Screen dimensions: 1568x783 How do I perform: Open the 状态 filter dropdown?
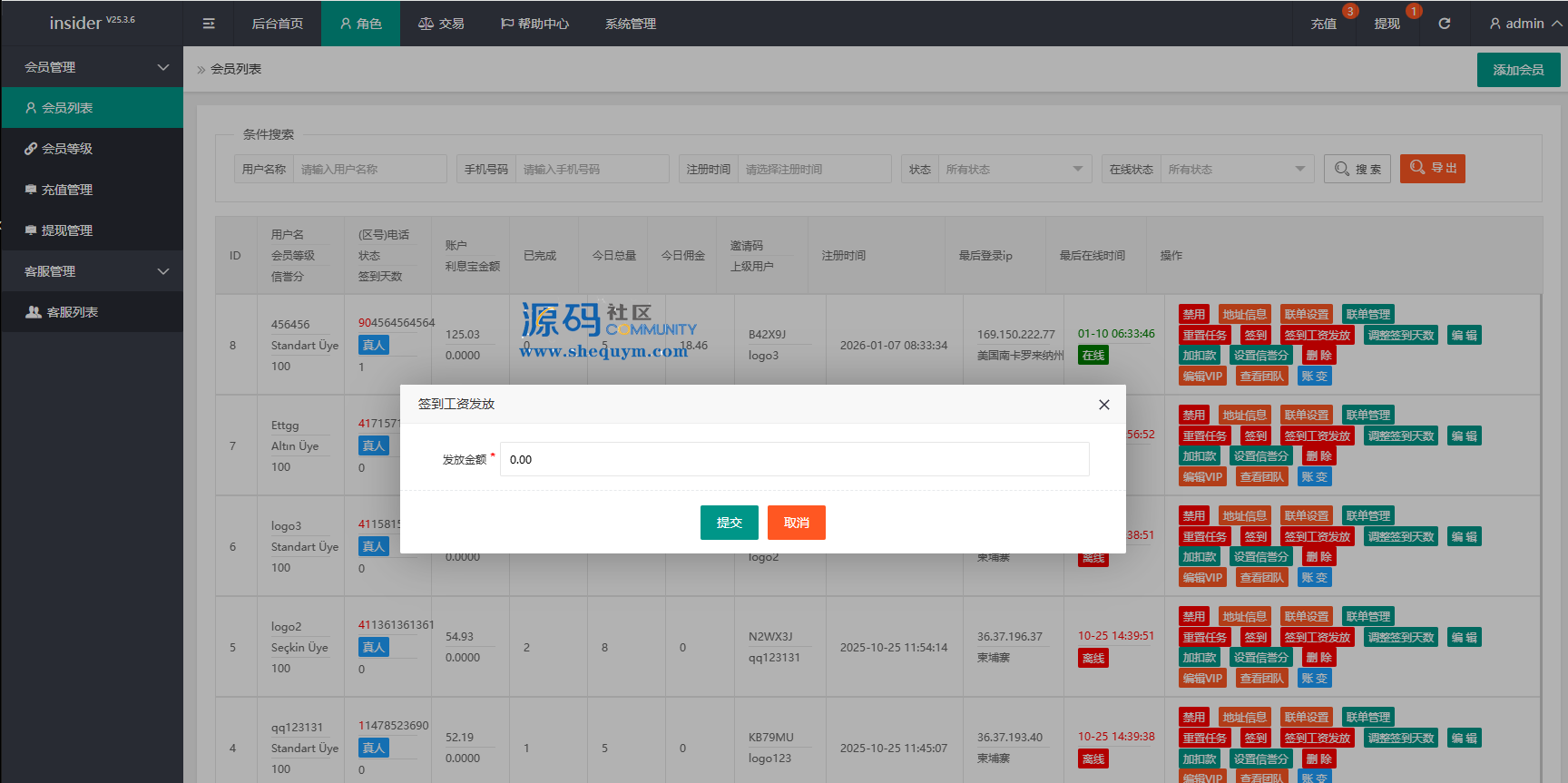[1013, 169]
